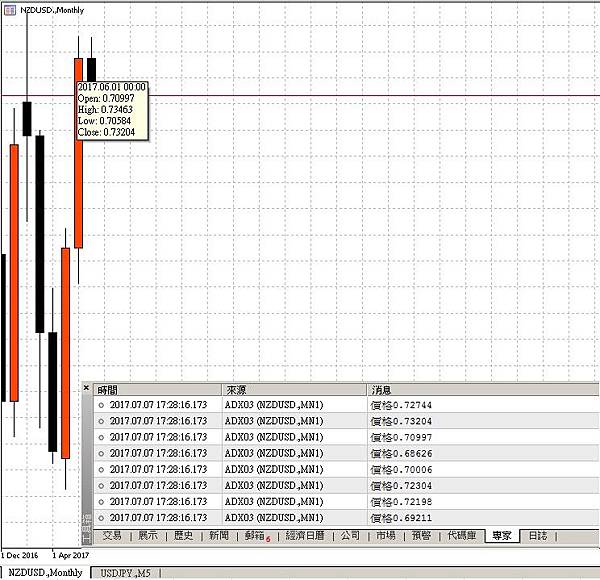Open the 預警 tab
Image resolution: width=600 pixels, height=580 pixels.
pos(421,536)
